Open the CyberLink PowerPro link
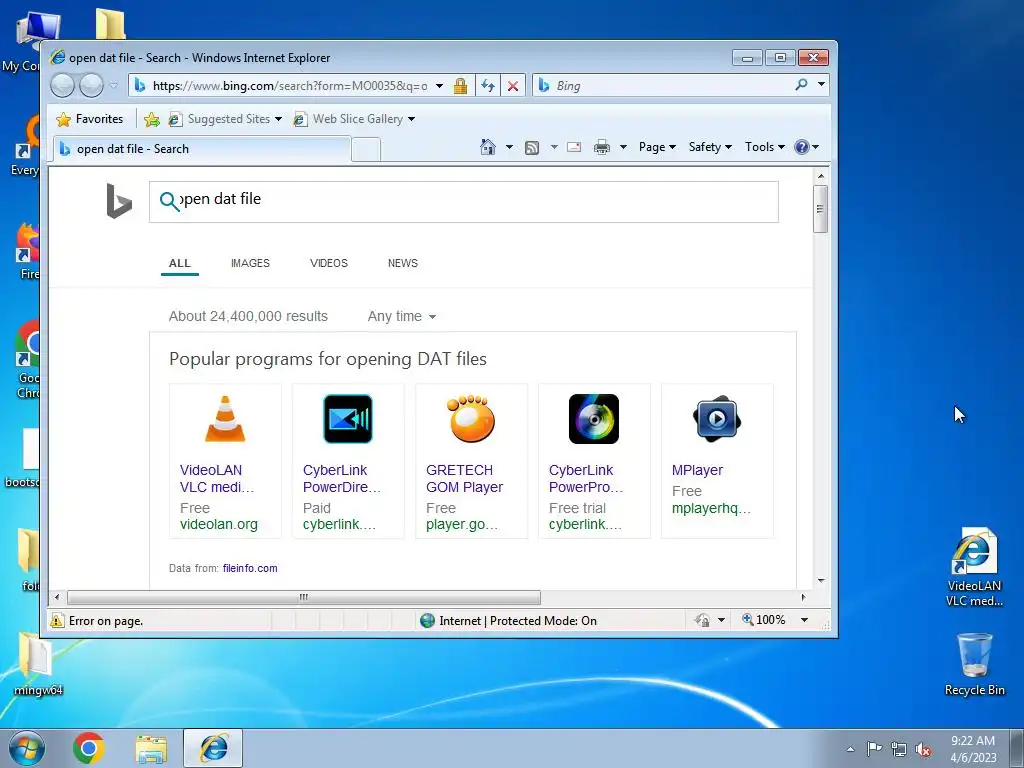The image size is (1024, 768). point(586,479)
